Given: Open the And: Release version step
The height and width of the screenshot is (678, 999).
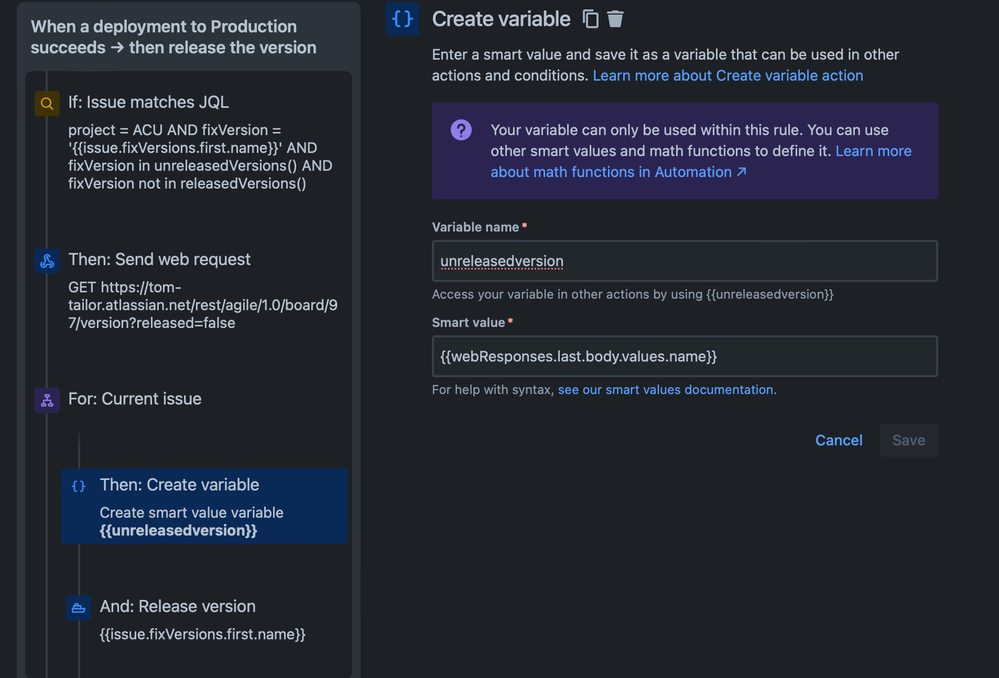Looking at the screenshot, I should point(204,620).
